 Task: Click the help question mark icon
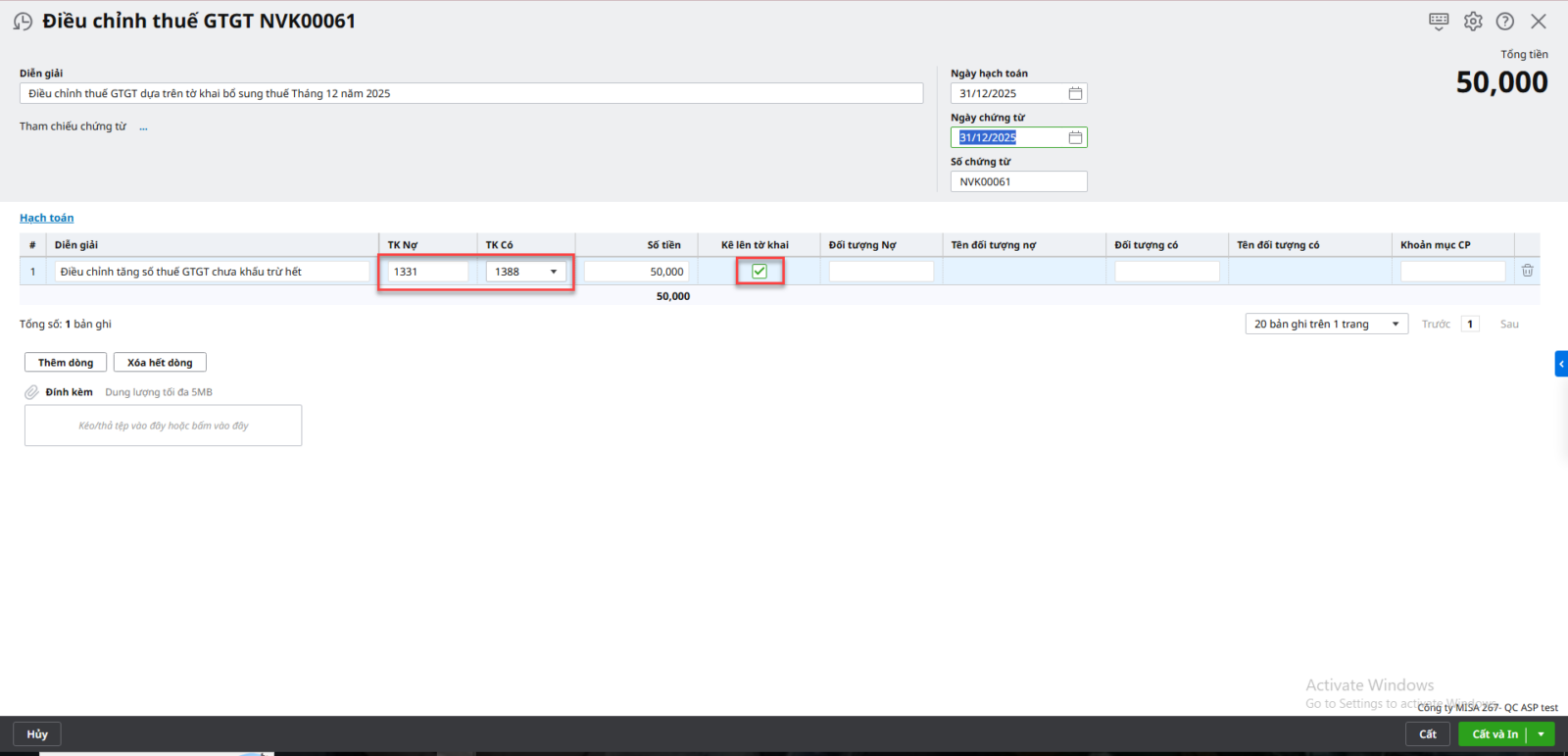[x=1505, y=21]
